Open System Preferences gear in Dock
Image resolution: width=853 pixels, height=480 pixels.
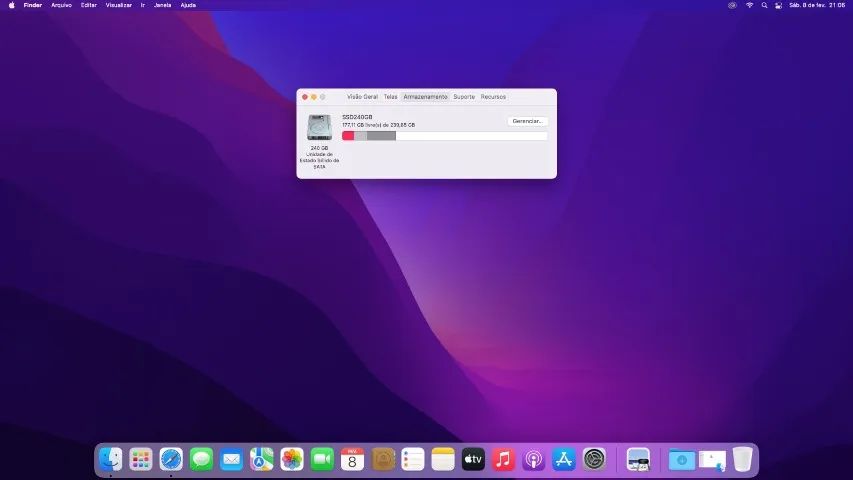coord(594,459)
